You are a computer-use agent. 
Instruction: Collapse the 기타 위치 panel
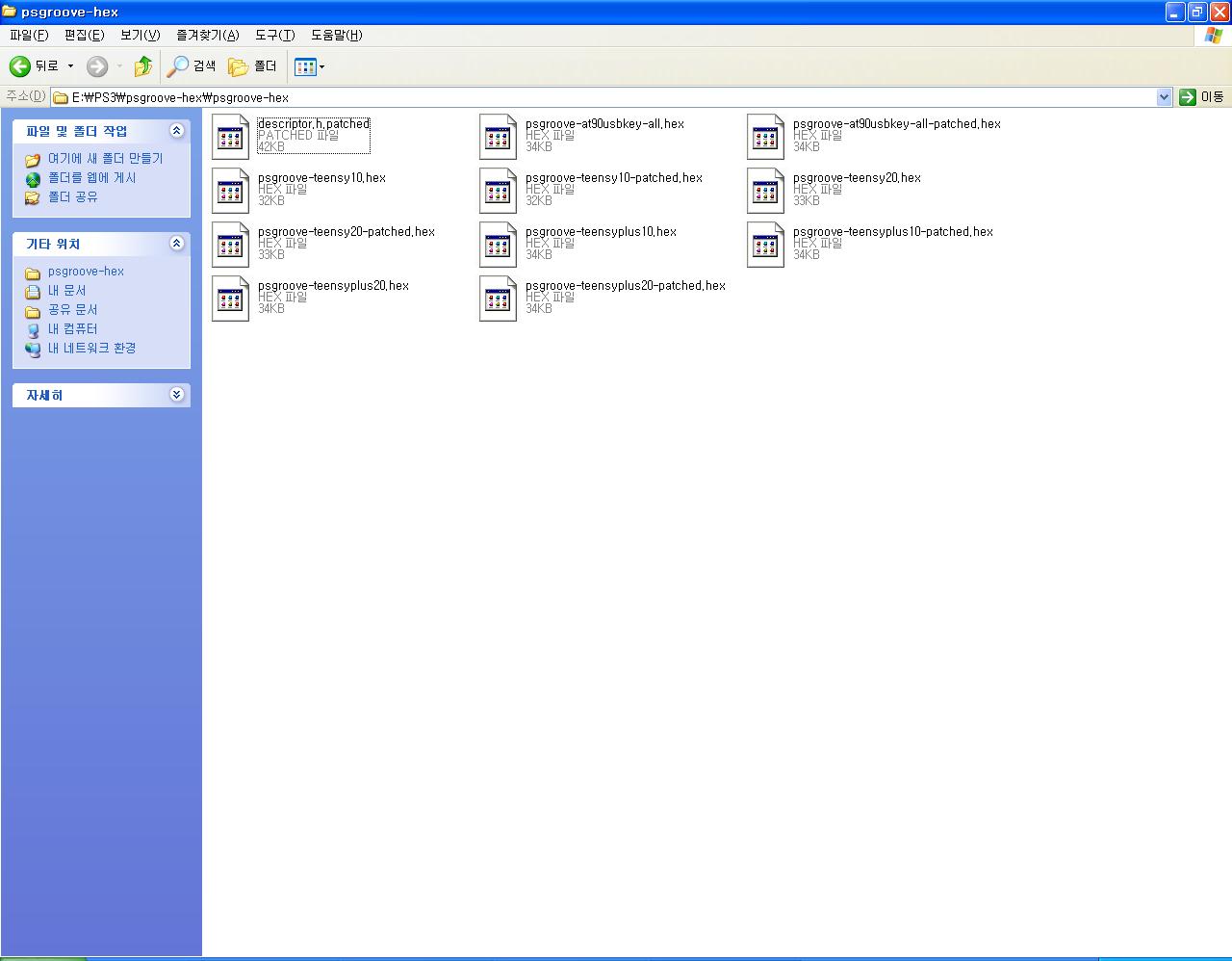176,244
